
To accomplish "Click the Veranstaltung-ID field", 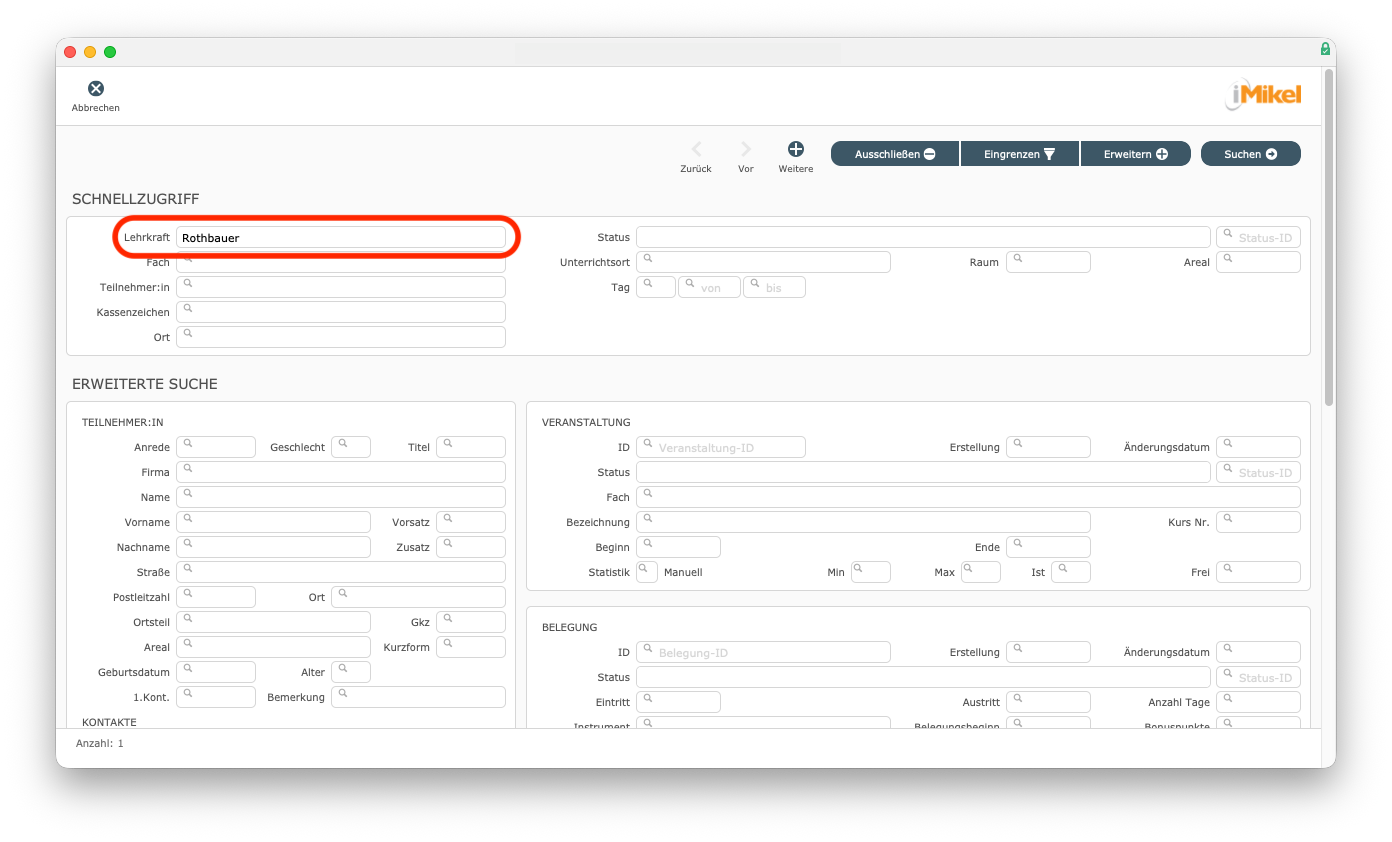I will tap(722, 447).
